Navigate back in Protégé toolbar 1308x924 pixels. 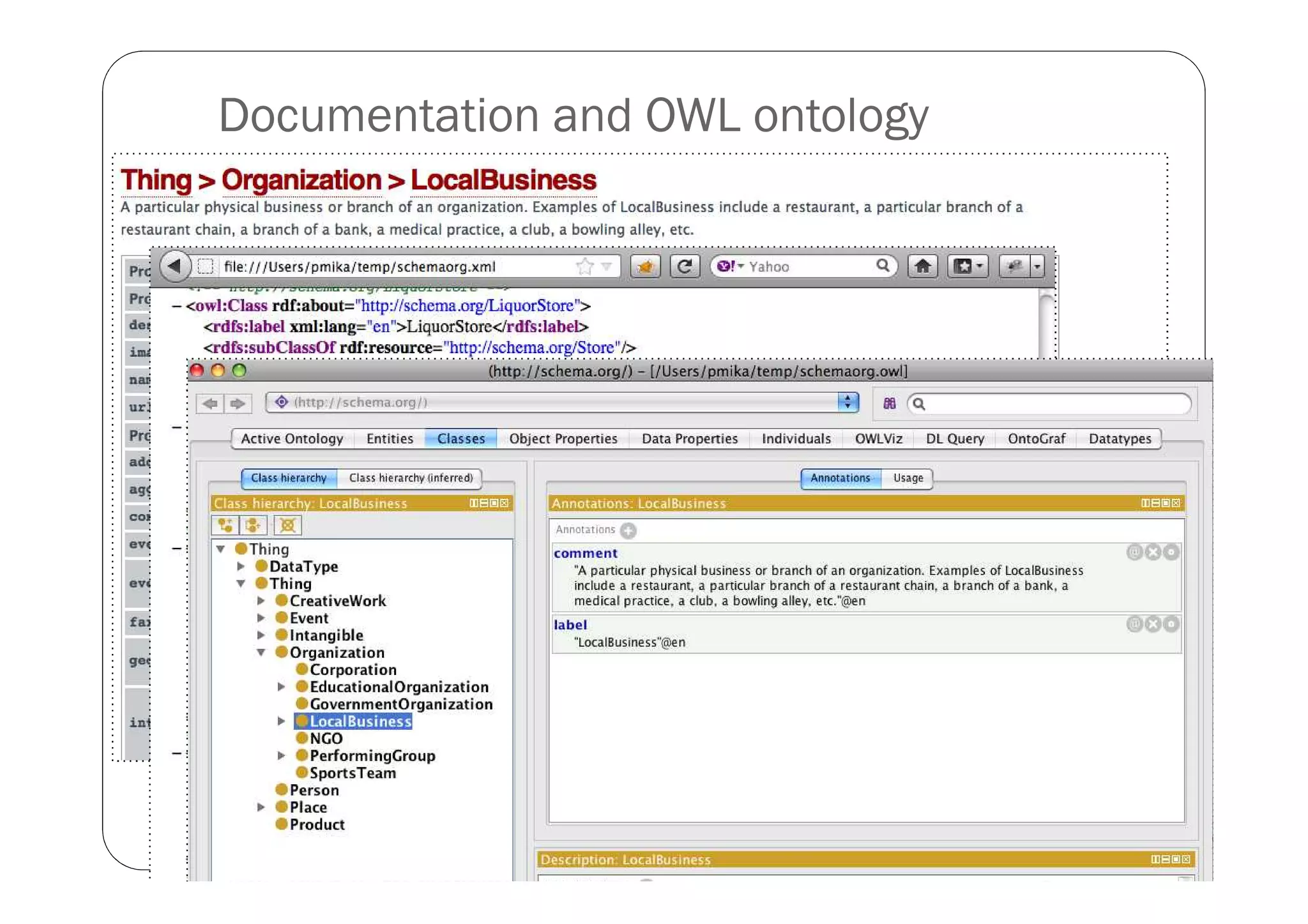210,403
